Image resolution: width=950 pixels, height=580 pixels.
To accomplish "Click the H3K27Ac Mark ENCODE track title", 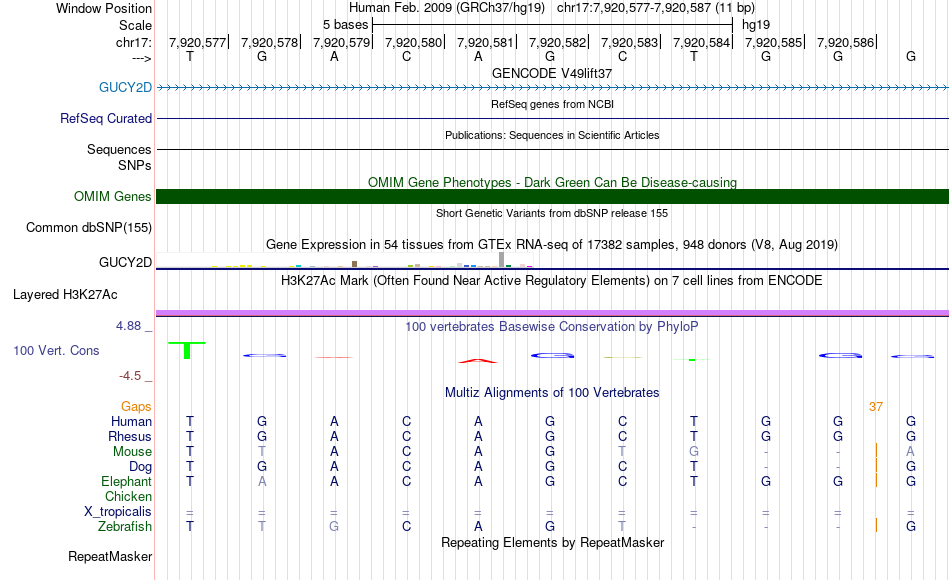I will (552, 281).
